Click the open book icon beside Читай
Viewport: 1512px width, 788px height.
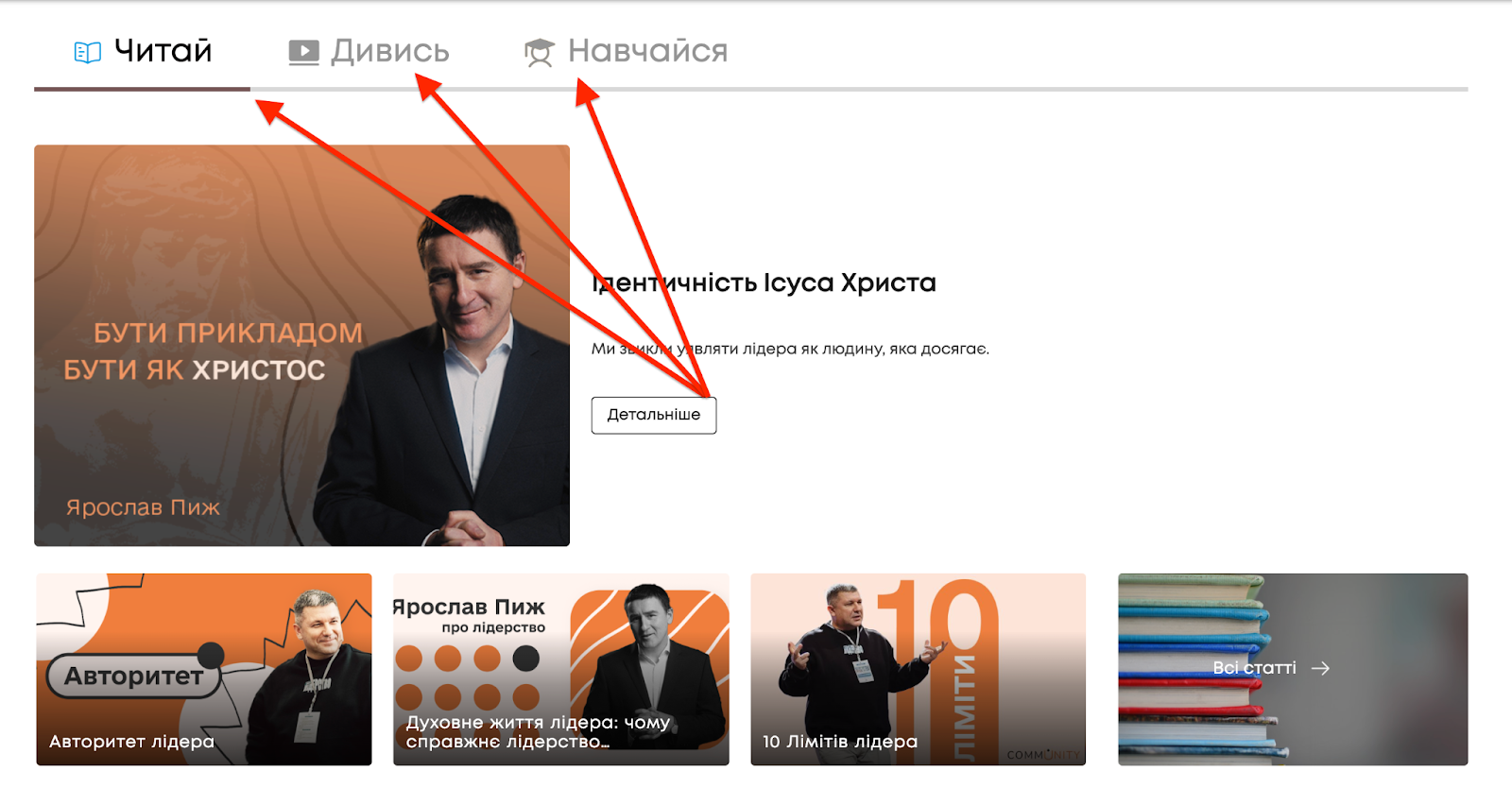(88, 52)
